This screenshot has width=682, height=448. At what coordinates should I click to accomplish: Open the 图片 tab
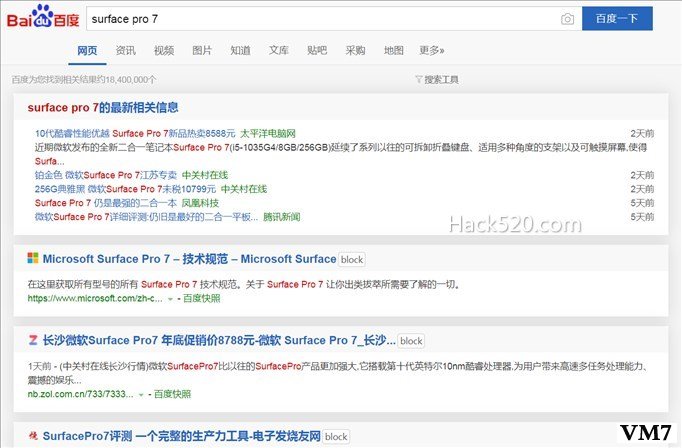(x=202, y=50)
